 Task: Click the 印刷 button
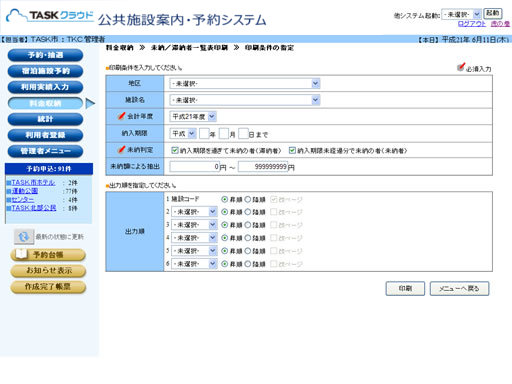pos(405,289)
